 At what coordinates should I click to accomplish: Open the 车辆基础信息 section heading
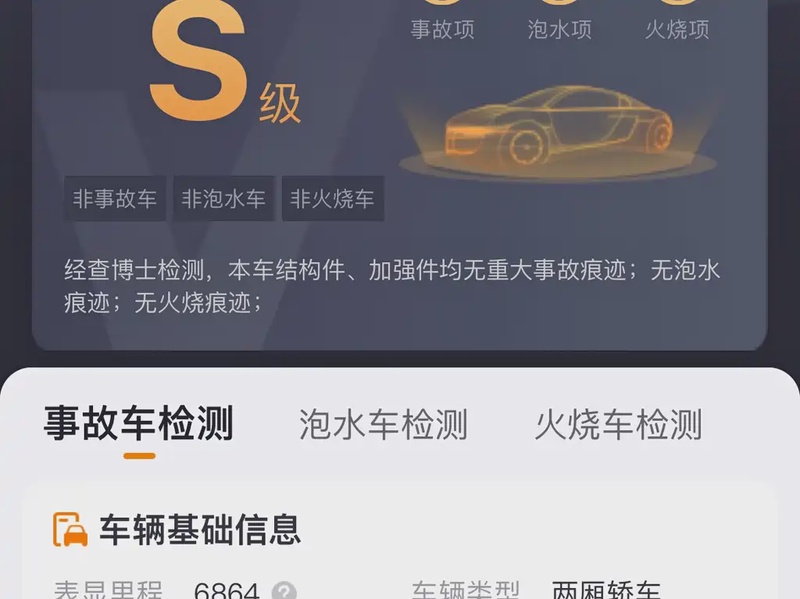[x=199, y=530]
